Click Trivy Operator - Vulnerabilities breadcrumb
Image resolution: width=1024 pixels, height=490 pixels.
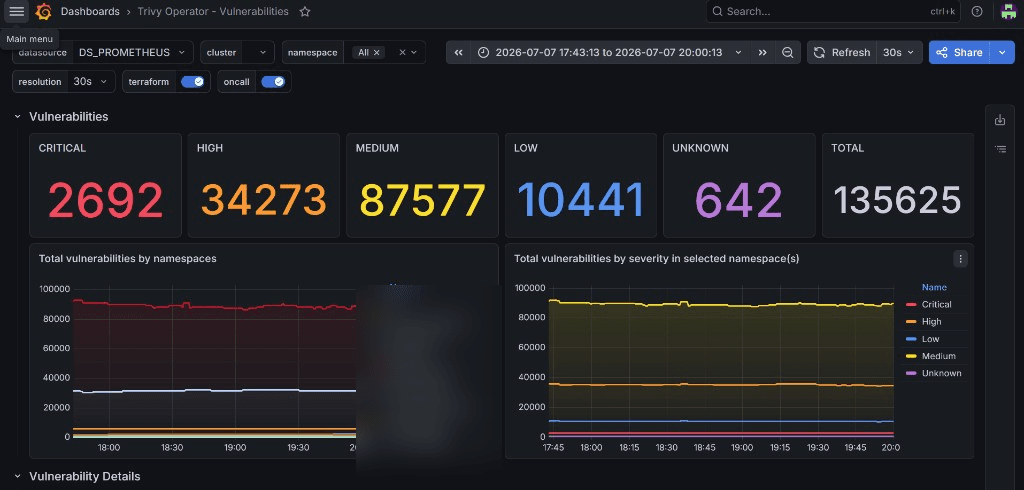[213, 11]
